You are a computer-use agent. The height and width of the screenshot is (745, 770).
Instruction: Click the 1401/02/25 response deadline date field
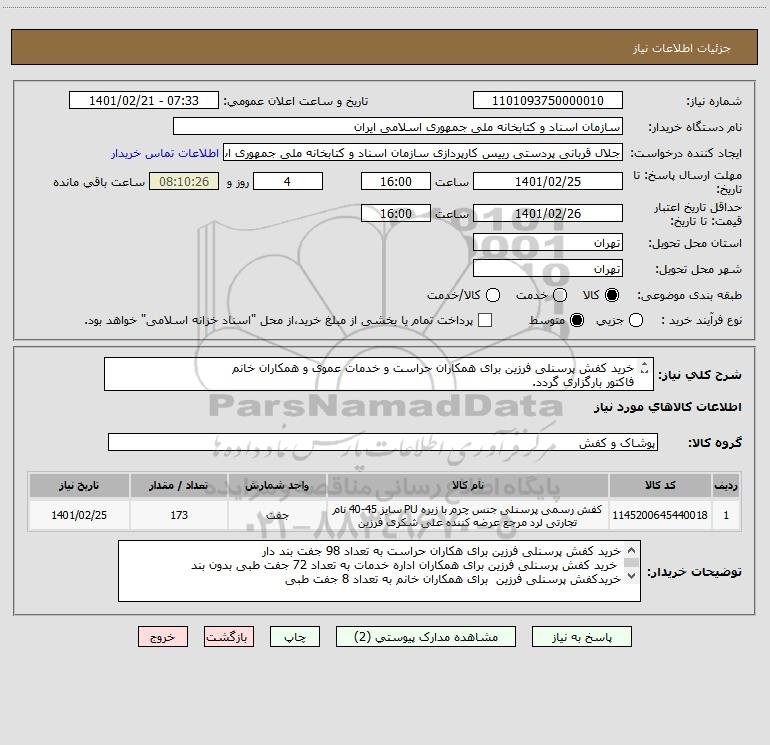point(548,181)
